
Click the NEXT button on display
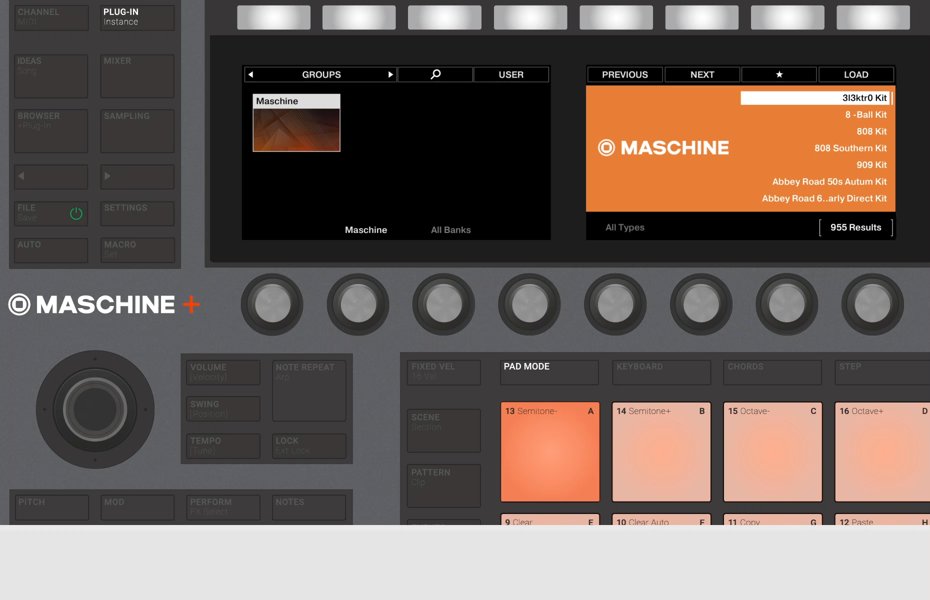click(x=702, y=75)
